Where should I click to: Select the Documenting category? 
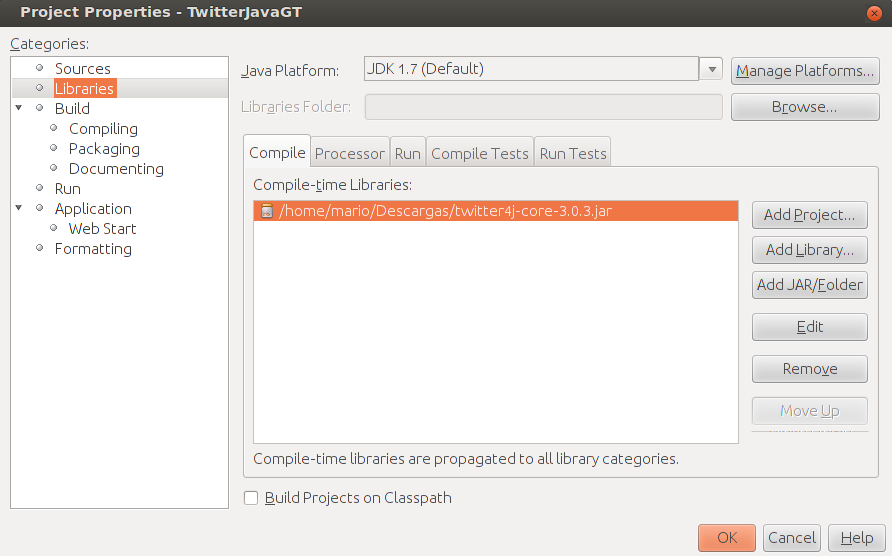tap(116, 168)
